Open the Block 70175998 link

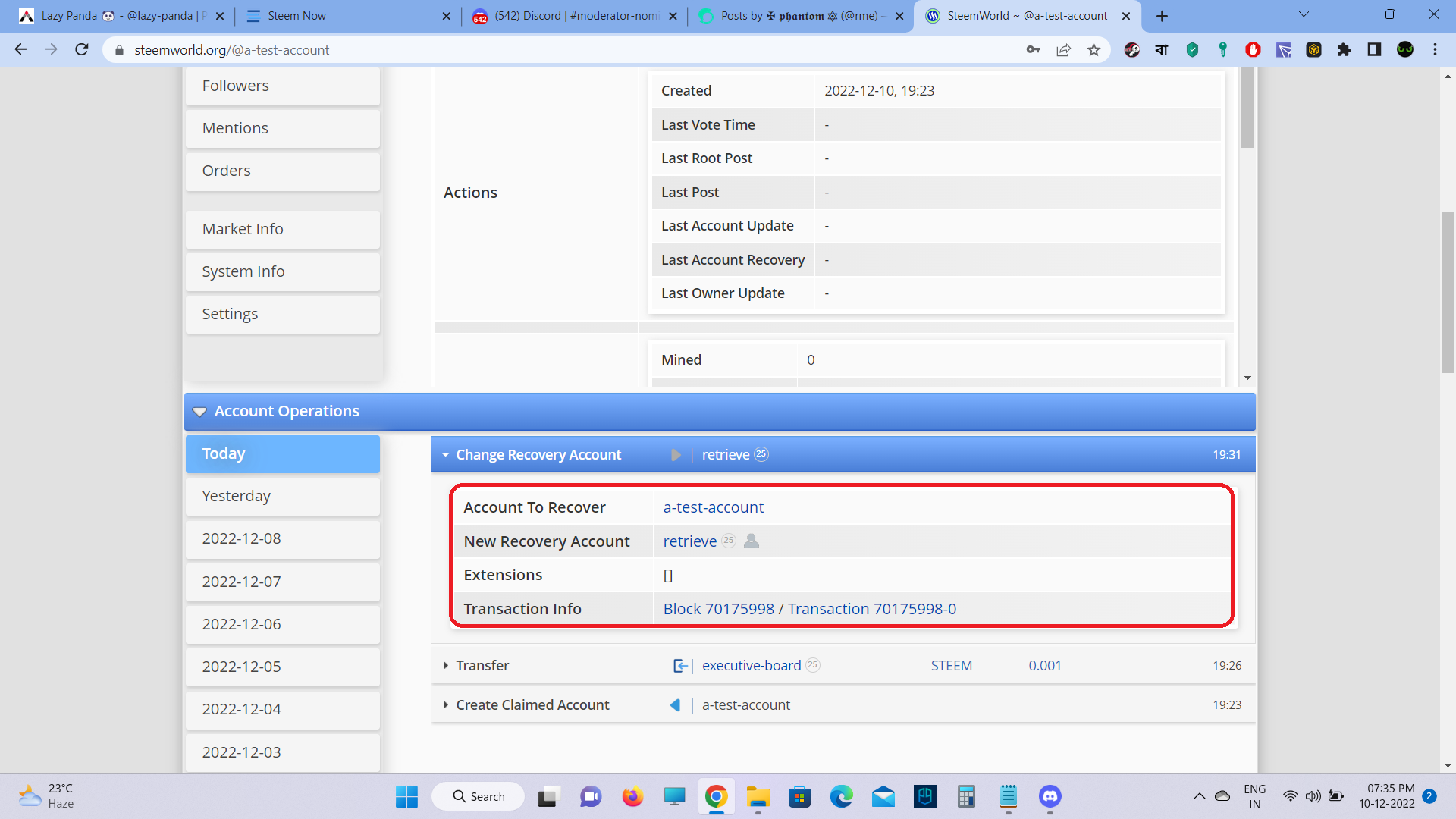718,609
